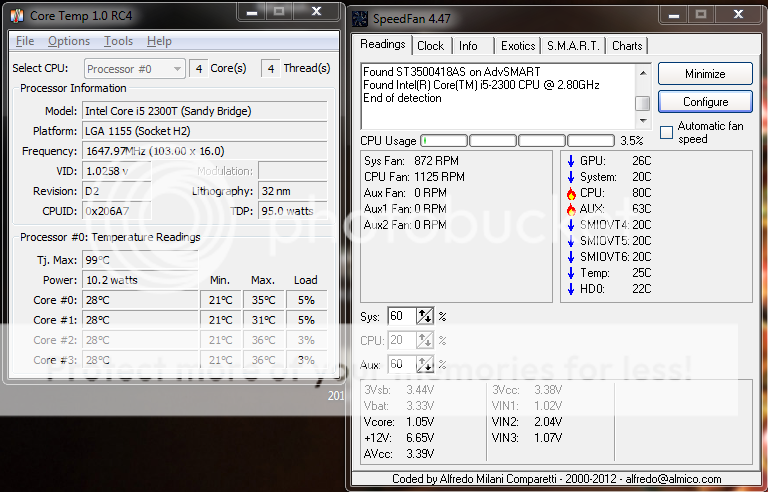Click the CPU Fan 1125 RPM reading
This screenshot has height=492, width=768.
pos(414,177)
